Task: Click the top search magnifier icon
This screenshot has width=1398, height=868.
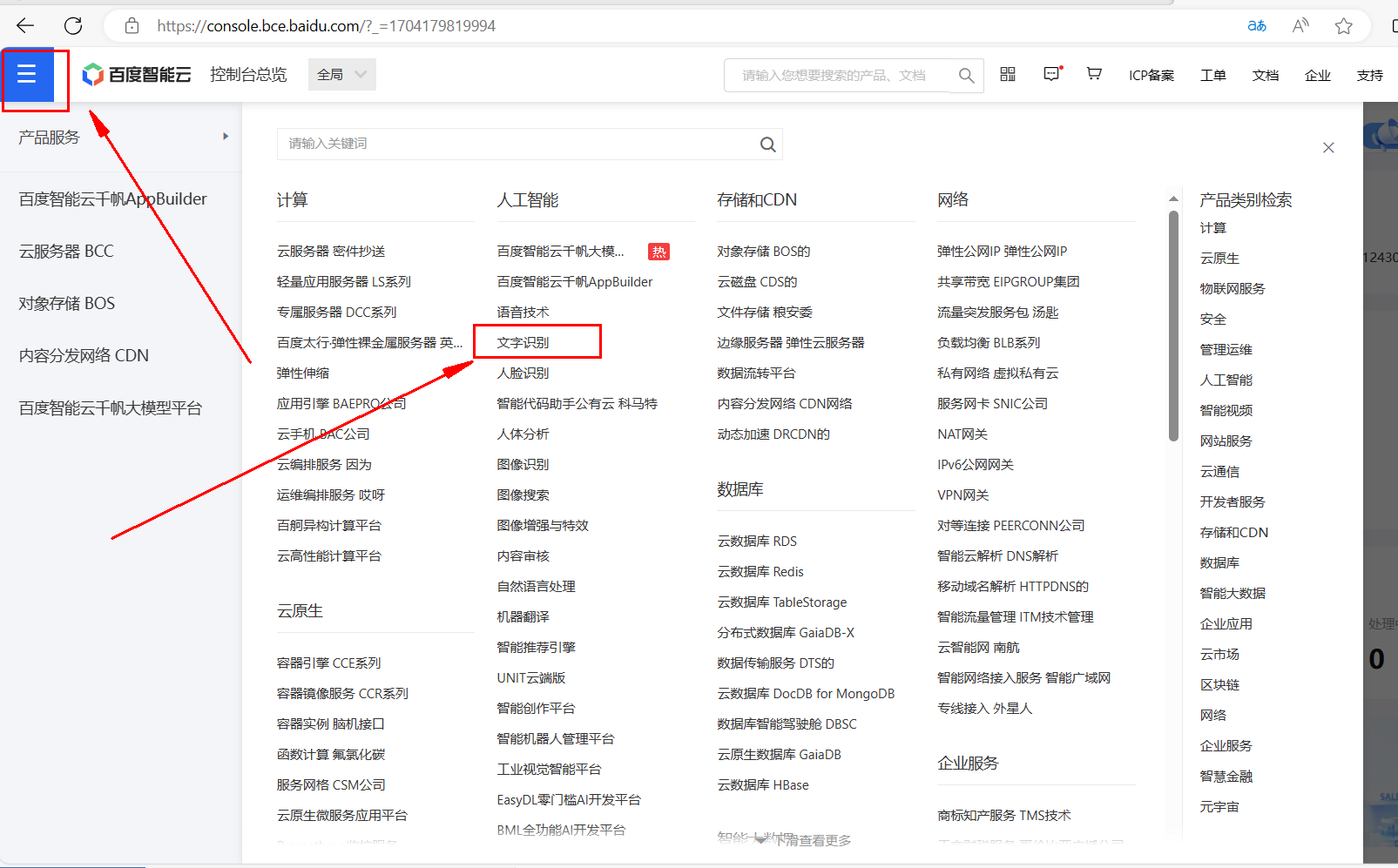Action: (x=966, y=76)
